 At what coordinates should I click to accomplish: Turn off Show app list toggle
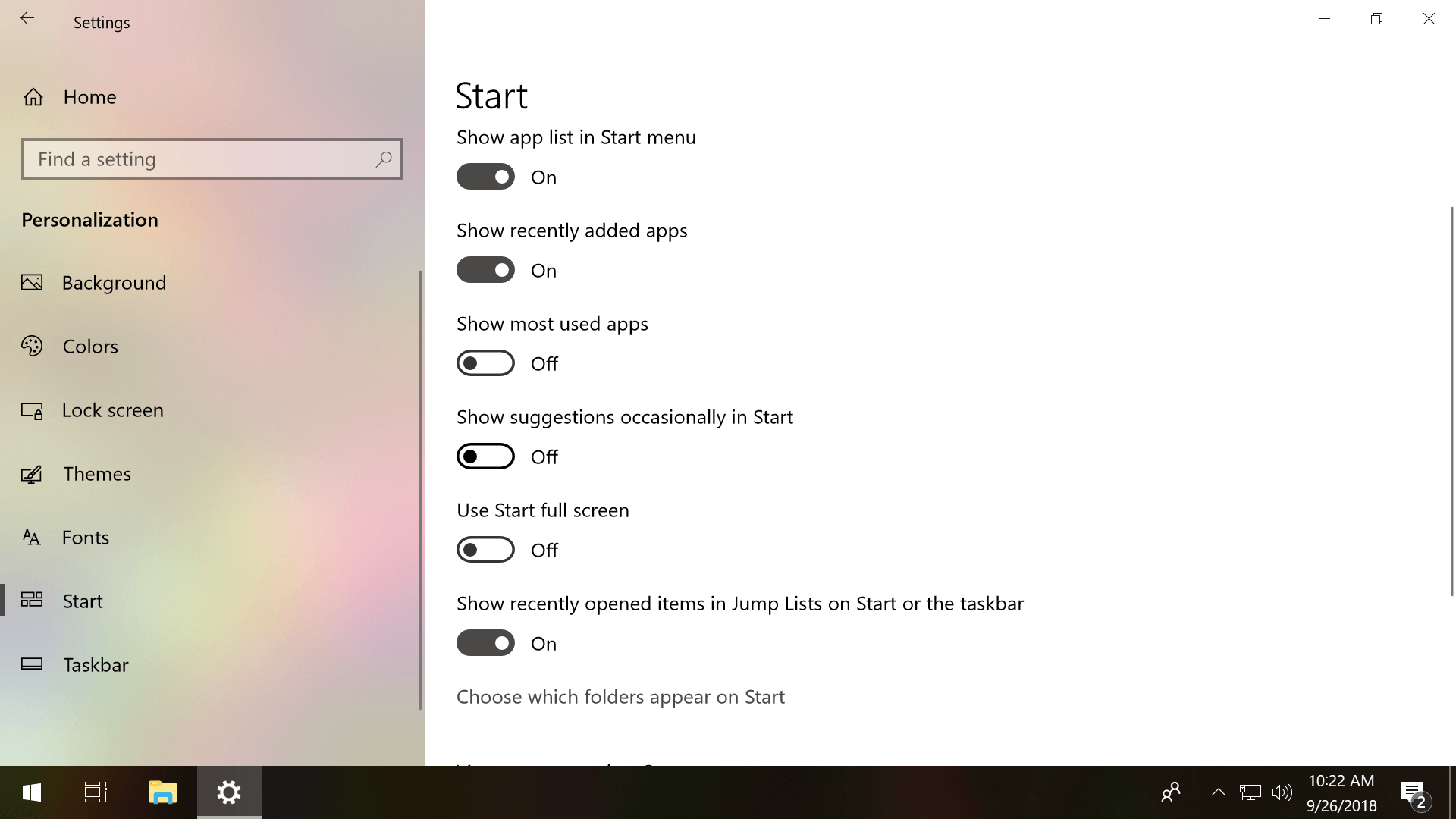485,177
